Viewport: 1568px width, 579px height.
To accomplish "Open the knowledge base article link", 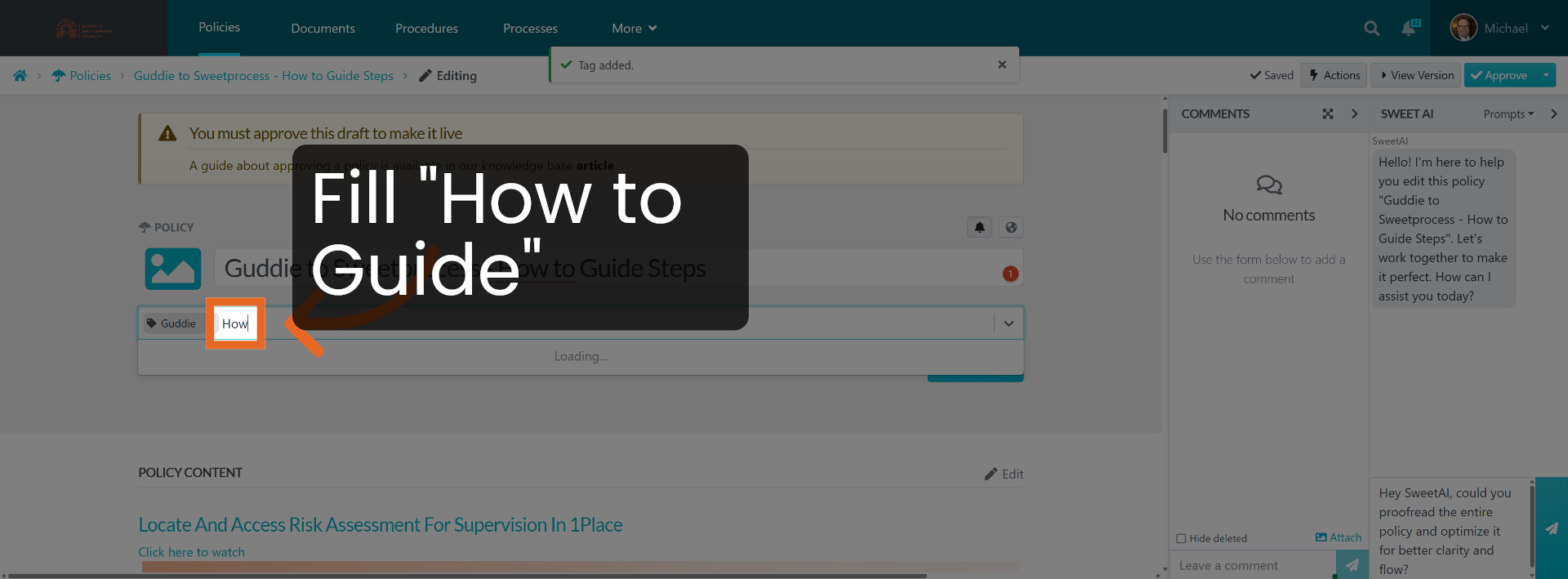I will point(595,166).
